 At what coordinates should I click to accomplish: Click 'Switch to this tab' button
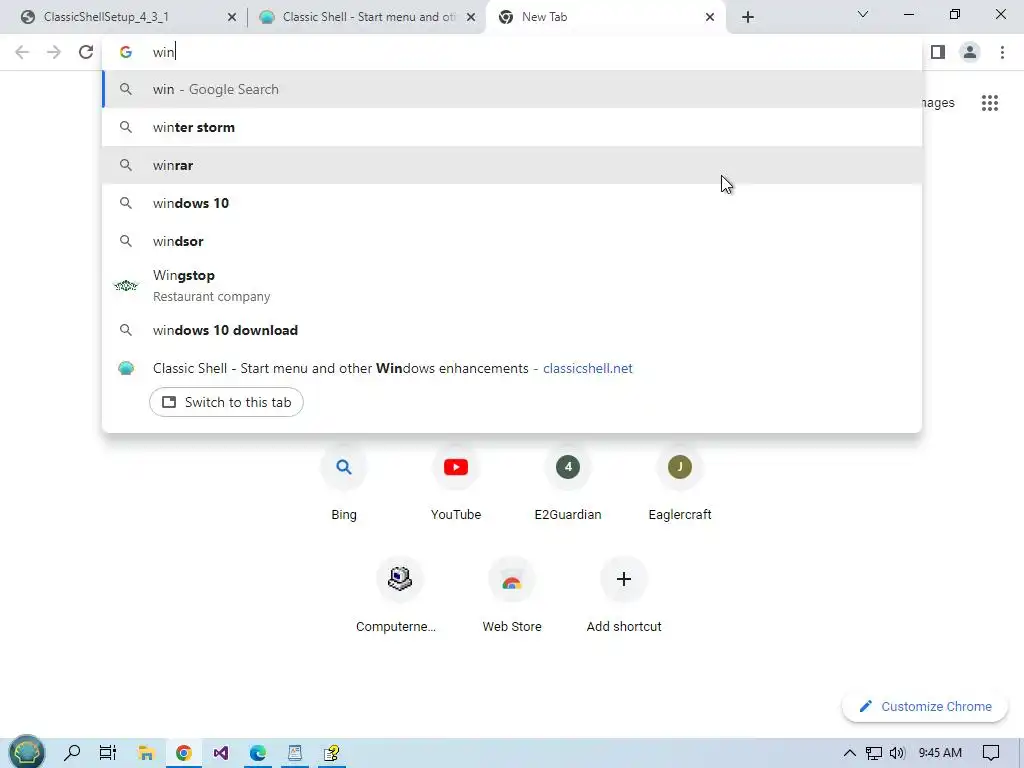[226, 402]
